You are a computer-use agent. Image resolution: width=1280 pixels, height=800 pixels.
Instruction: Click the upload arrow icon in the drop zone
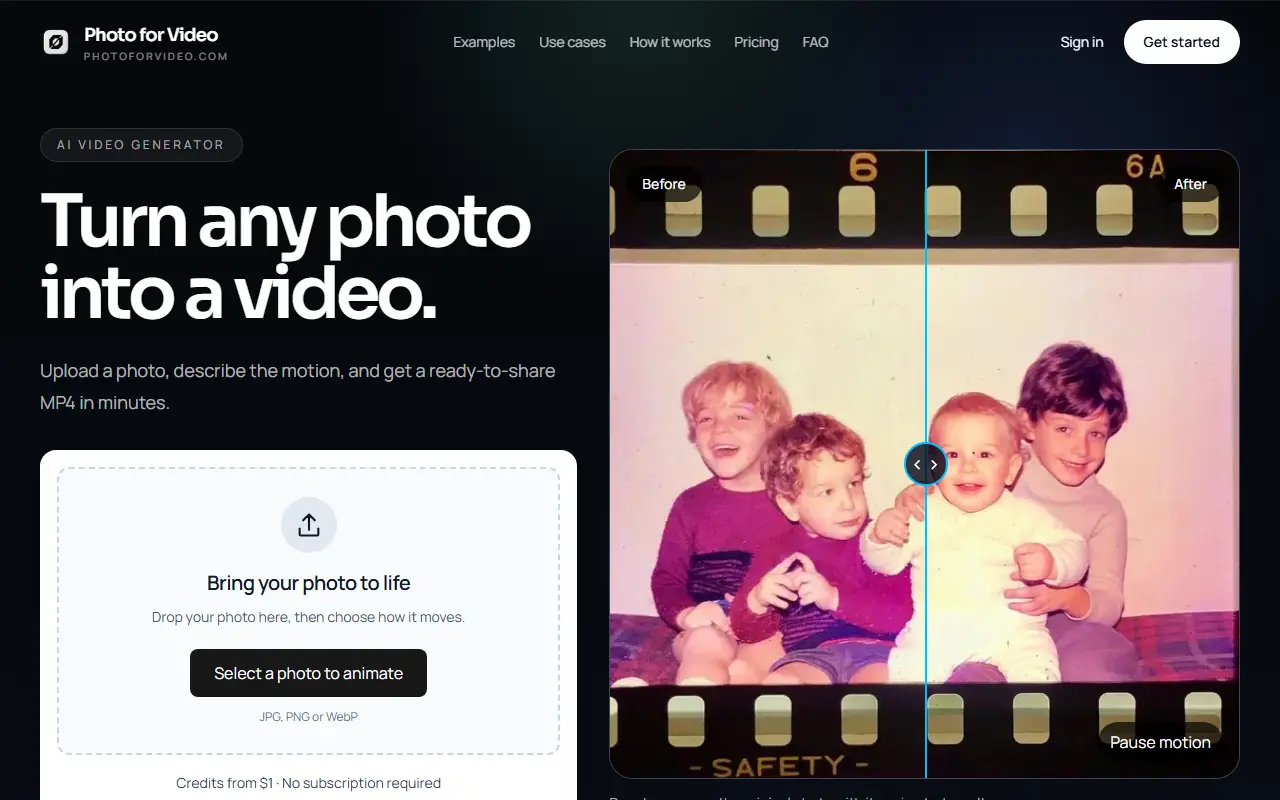pos(309,525)
